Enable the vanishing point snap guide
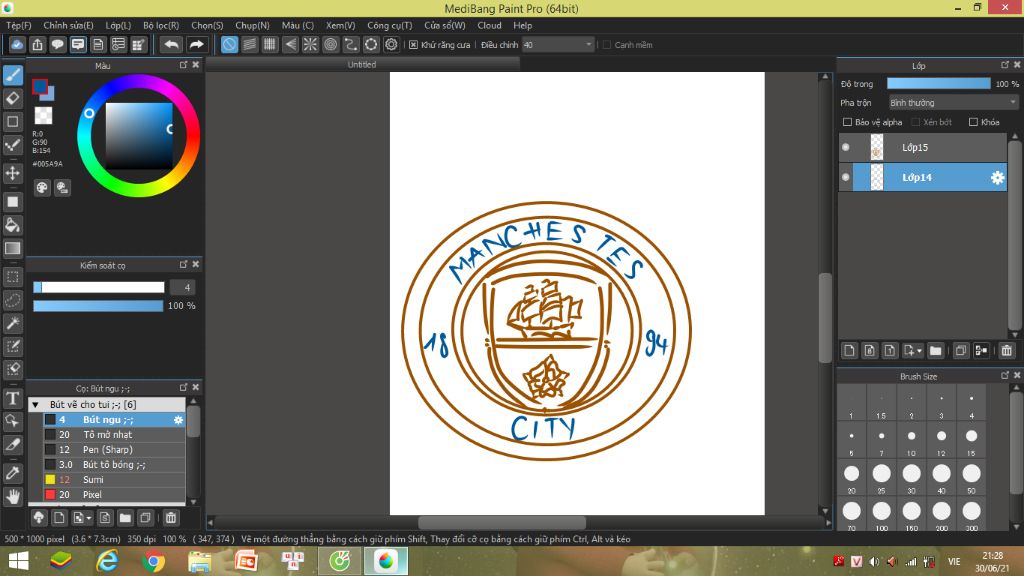1024x576 pixels. coord(290,44)
